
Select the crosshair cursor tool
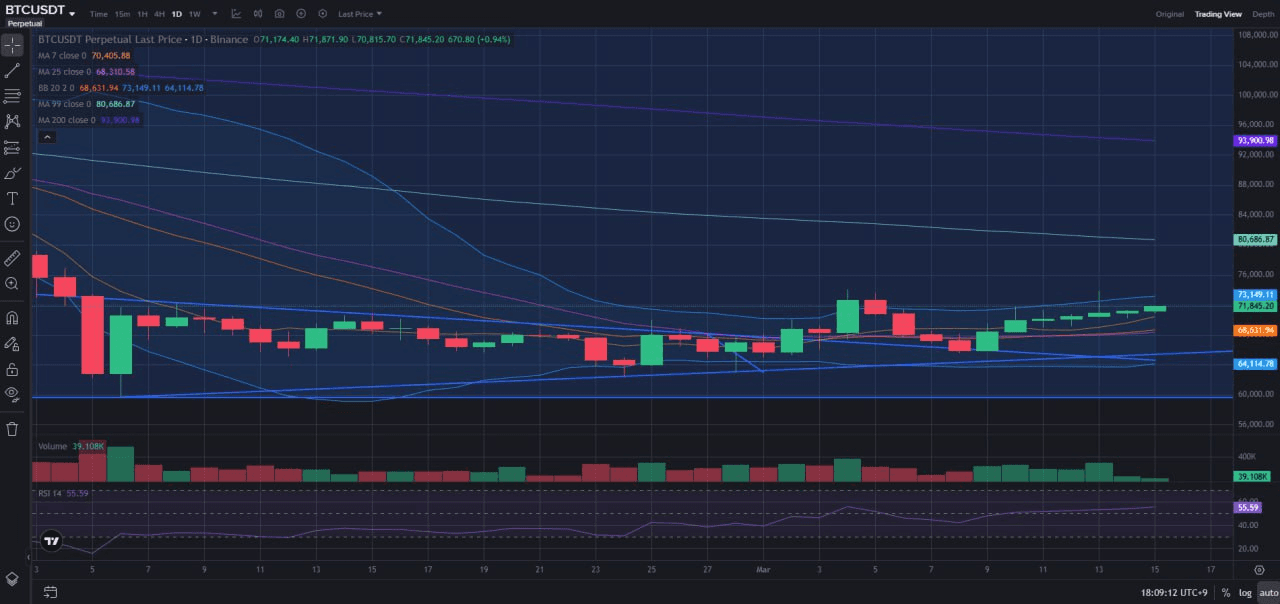[x=12, y=46]
